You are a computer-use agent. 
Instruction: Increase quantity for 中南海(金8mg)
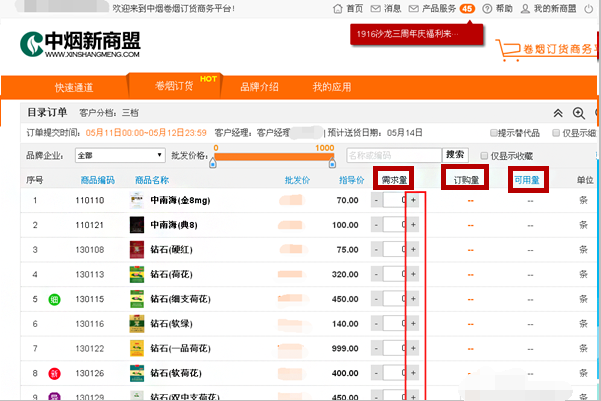pyautogui.click(x=413, y=200)
